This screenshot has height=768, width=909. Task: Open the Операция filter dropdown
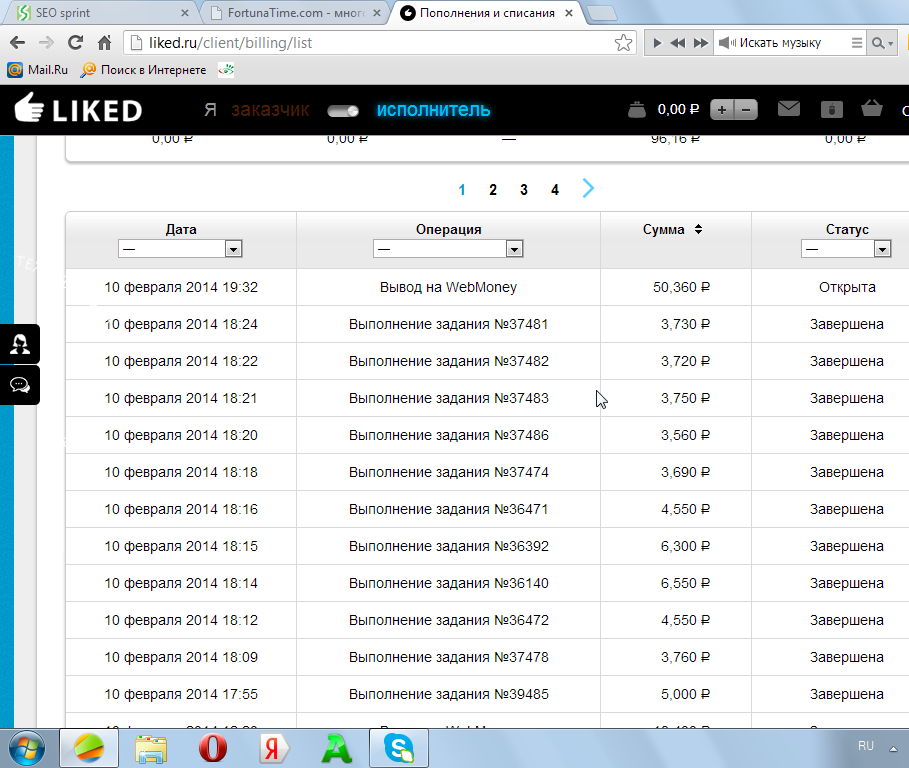pos(448,249)
